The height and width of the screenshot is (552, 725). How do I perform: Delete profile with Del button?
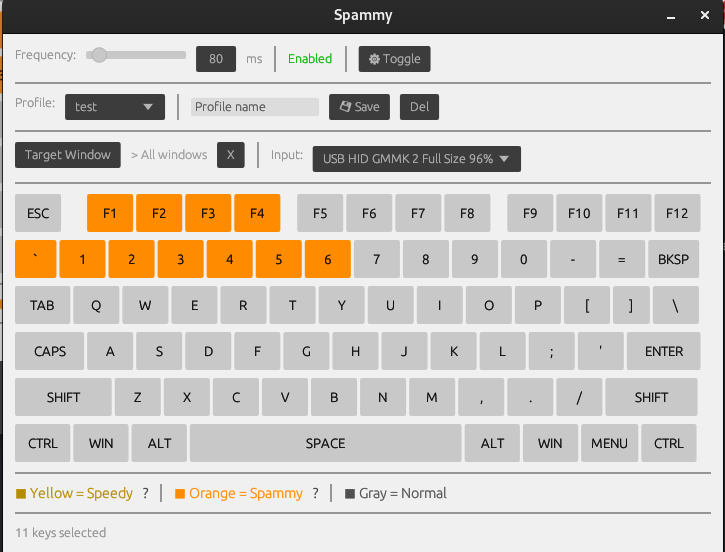(419, 107)
